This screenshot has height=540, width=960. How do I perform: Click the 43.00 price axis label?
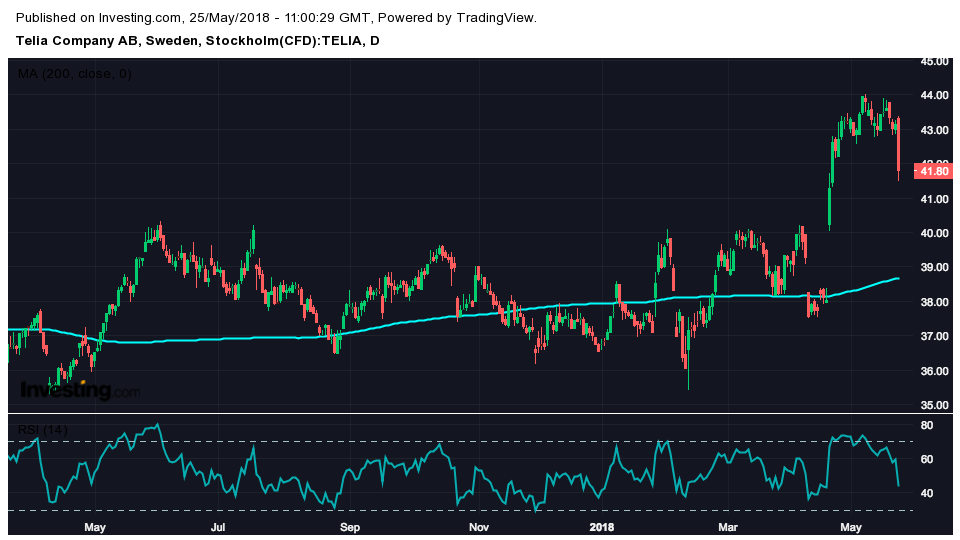934,130
